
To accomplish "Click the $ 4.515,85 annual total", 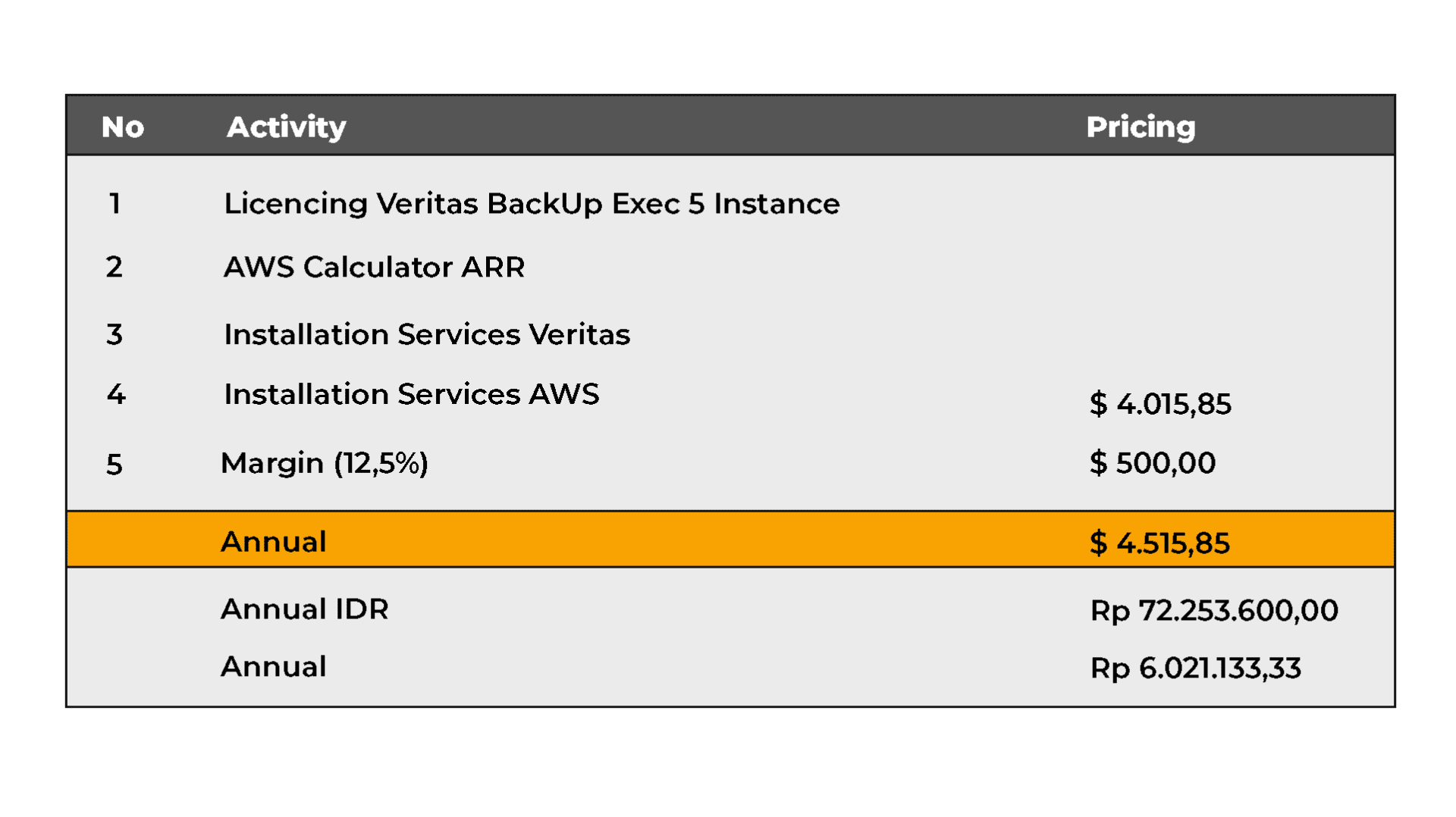I will coord(1159,543).
